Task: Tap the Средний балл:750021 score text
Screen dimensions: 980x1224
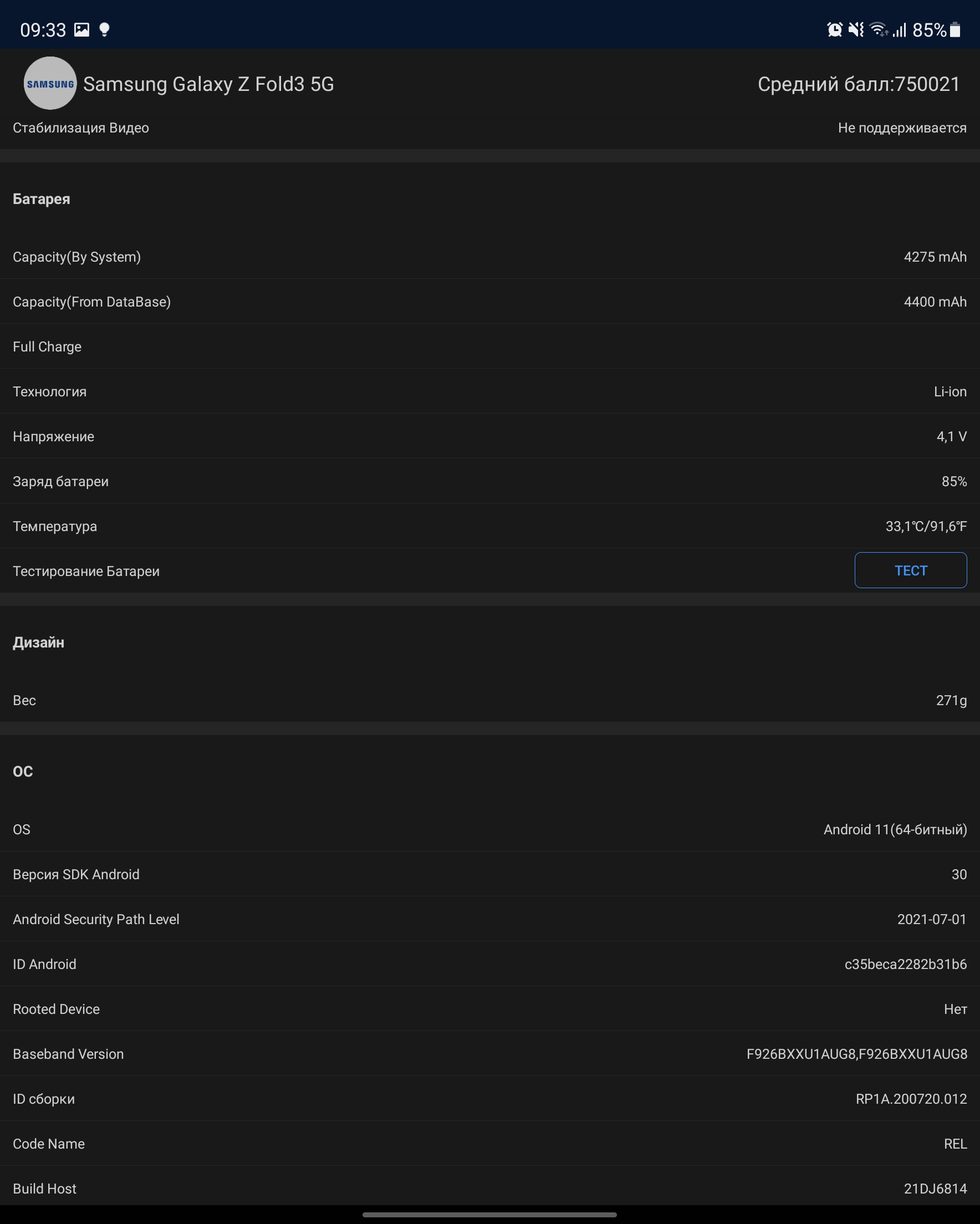Action: pos(859,84)
